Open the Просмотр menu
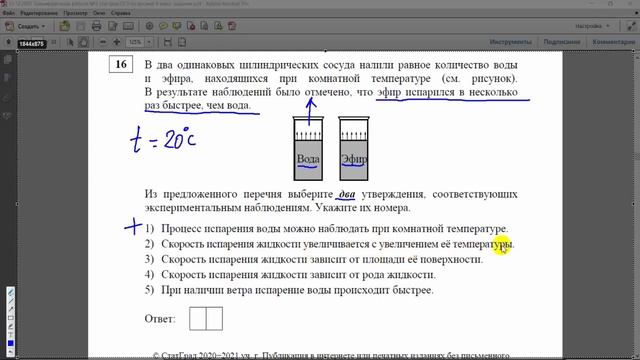640x360 pixels. tap(75, 13)
